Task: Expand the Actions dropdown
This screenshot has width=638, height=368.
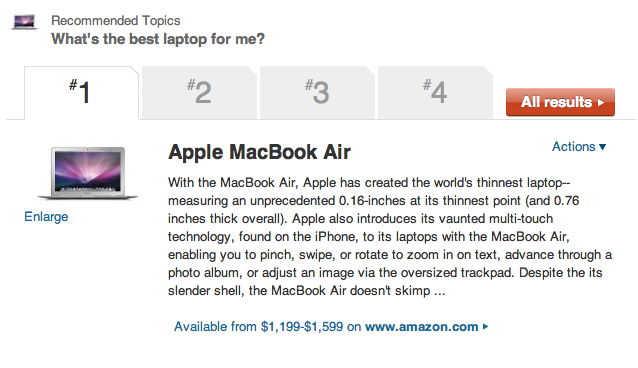Action: 579,147
